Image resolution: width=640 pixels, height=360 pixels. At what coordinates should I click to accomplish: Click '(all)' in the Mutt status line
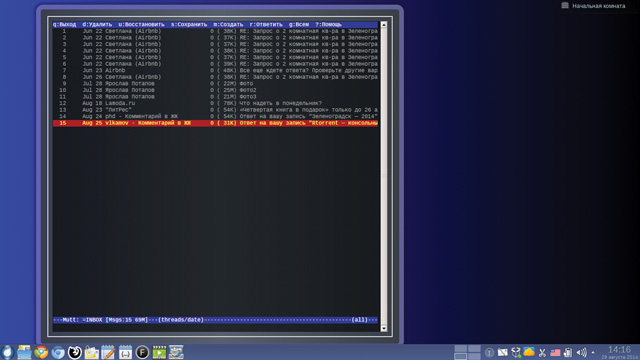pos(360,320)
